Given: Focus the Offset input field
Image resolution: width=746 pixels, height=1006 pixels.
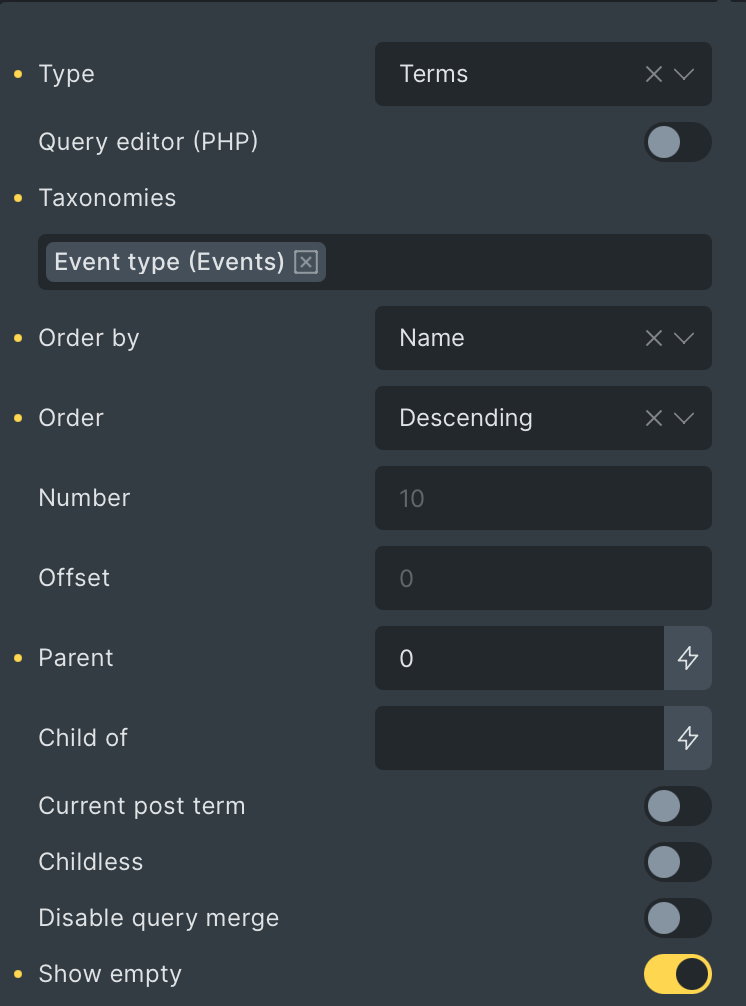Looking at the screenshot, I should [x=543, y=578].
